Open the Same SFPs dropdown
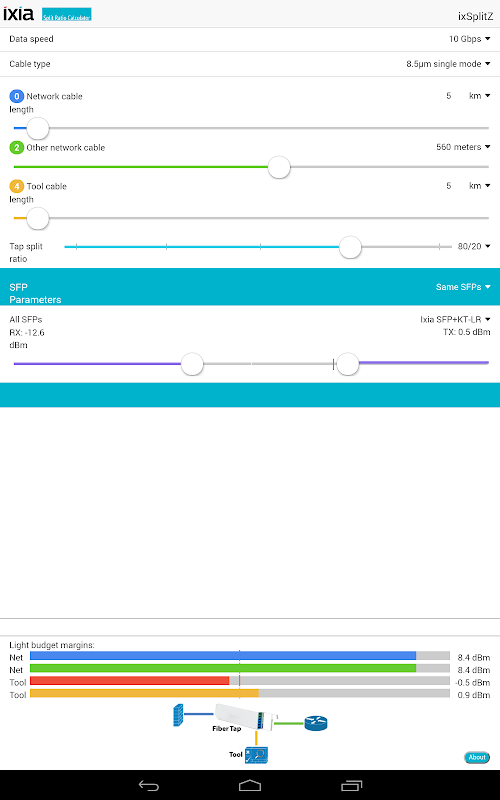The image size is (500, 800). pyautogui.click(x=463, y=287)
